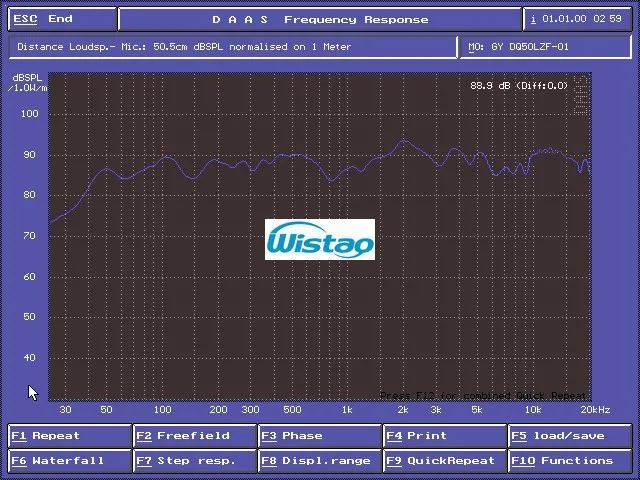The width and height of the screenshot is (640, 480).
Task: Click the ESC End button
Action: pyautogui.click(x=62, y=19)
